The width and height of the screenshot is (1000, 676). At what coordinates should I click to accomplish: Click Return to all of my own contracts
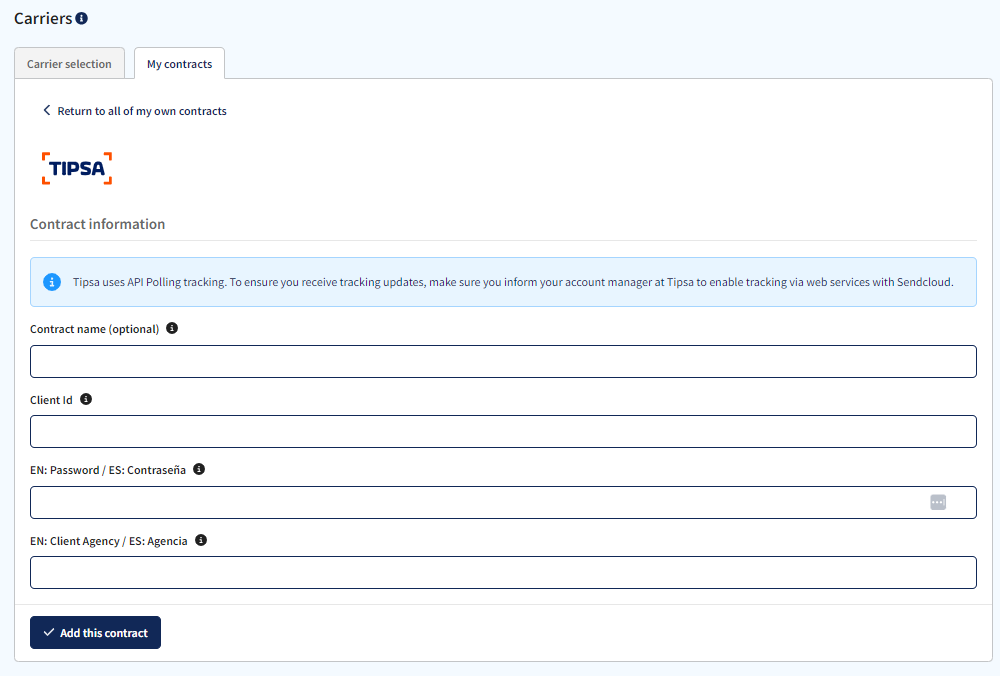click(x=142, y=110)
